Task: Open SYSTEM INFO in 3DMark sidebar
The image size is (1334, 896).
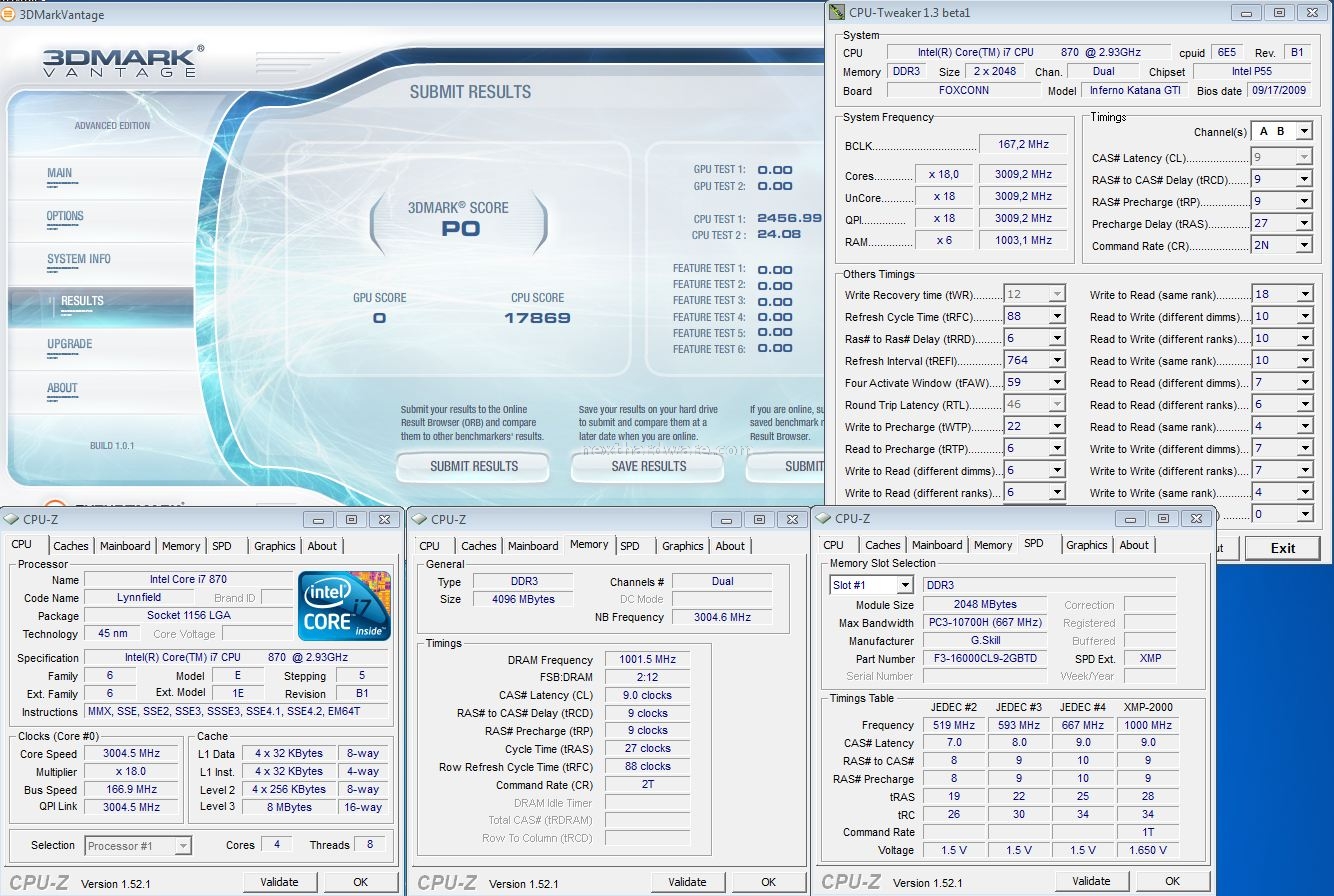Action: (x=79, y=259)
